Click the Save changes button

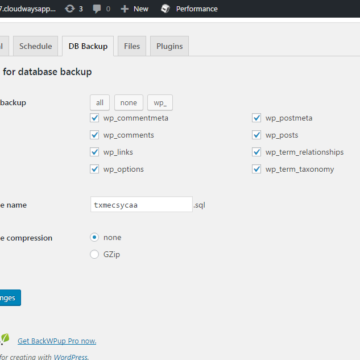tap(9, 298)
